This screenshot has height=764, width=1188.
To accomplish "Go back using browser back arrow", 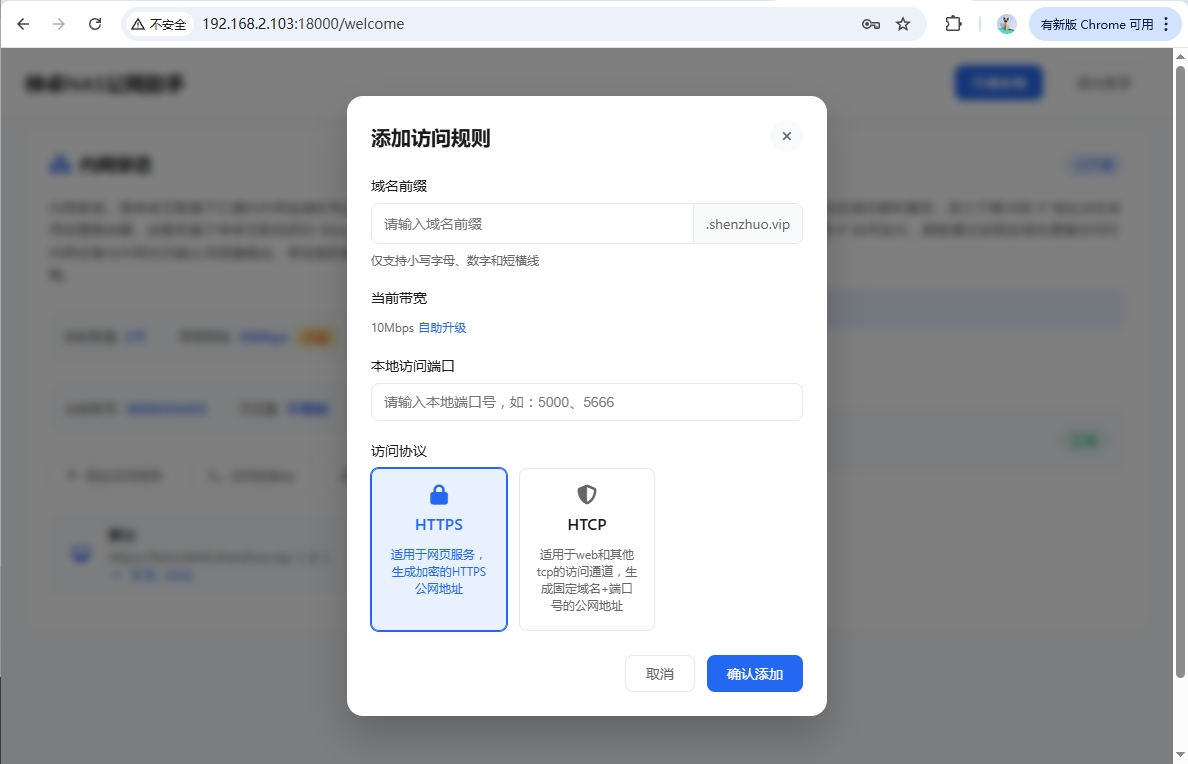I will click(24, 24).
